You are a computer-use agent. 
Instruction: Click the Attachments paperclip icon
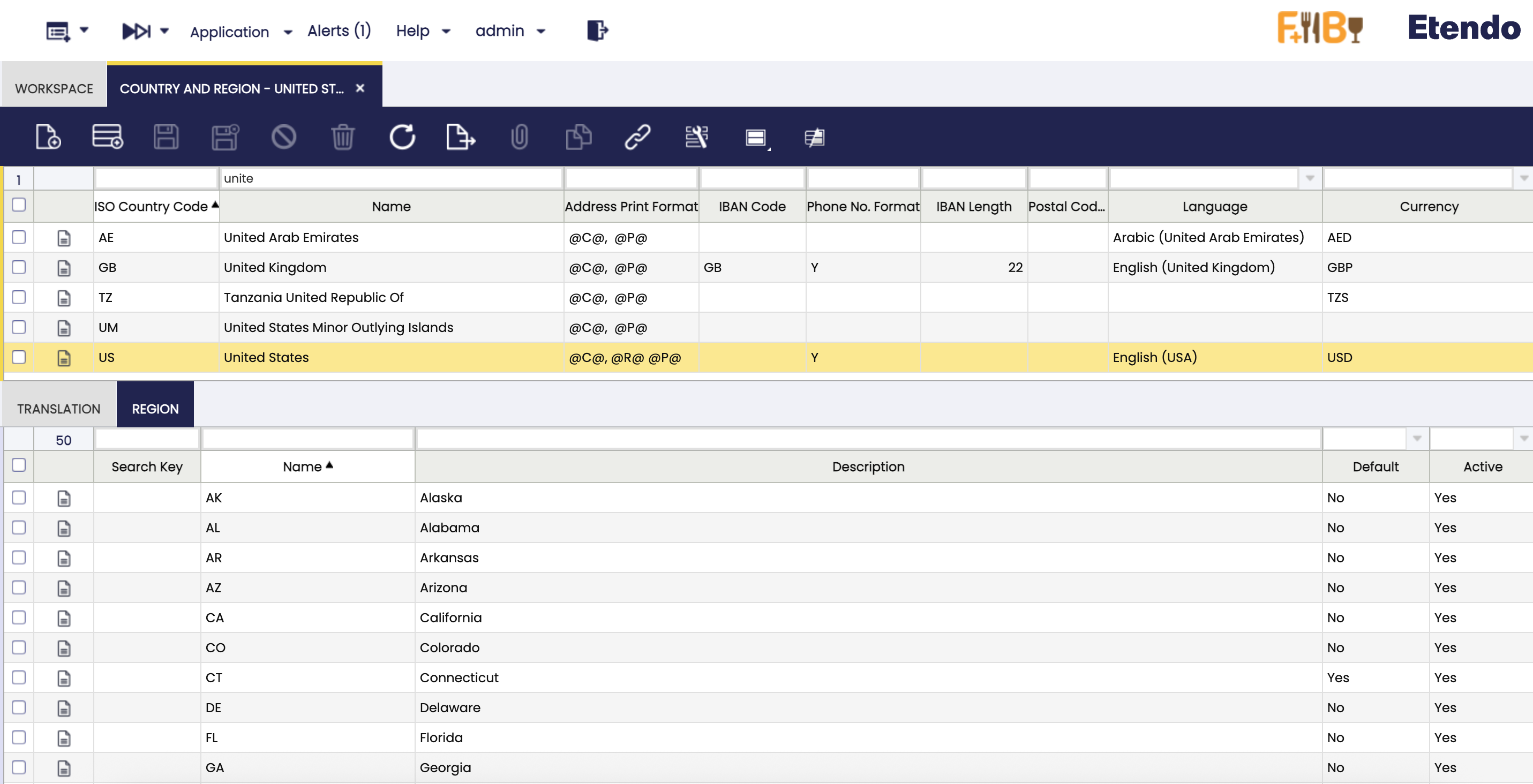click(x=519, y=137)
